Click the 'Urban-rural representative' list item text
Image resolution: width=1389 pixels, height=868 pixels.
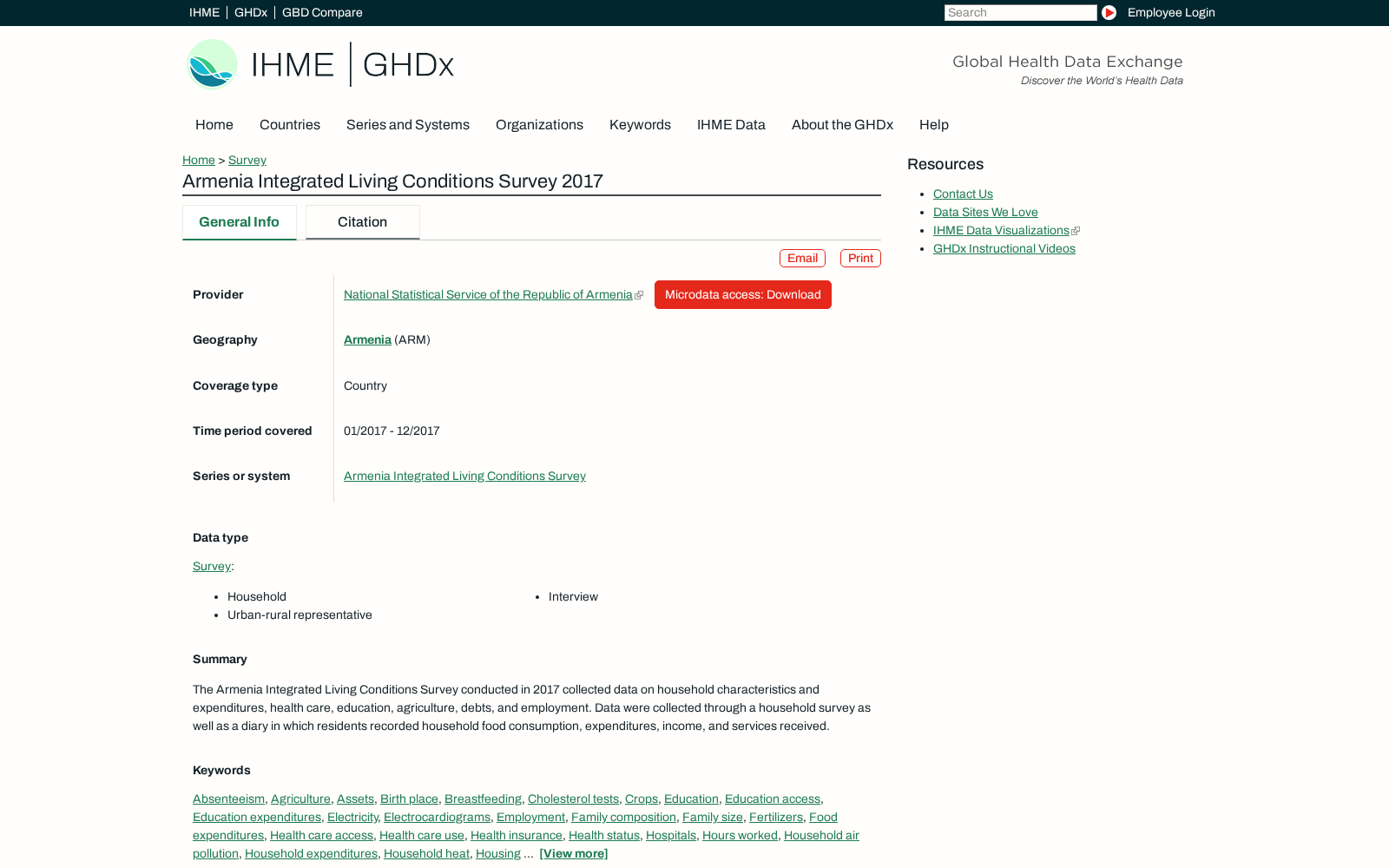[300, 615]
